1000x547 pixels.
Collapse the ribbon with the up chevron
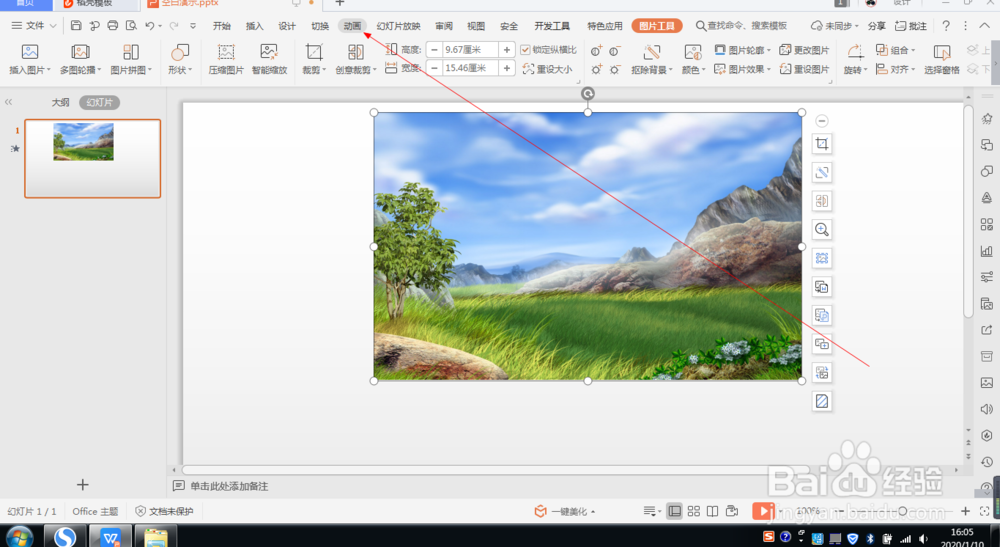[x=985, y=26]
